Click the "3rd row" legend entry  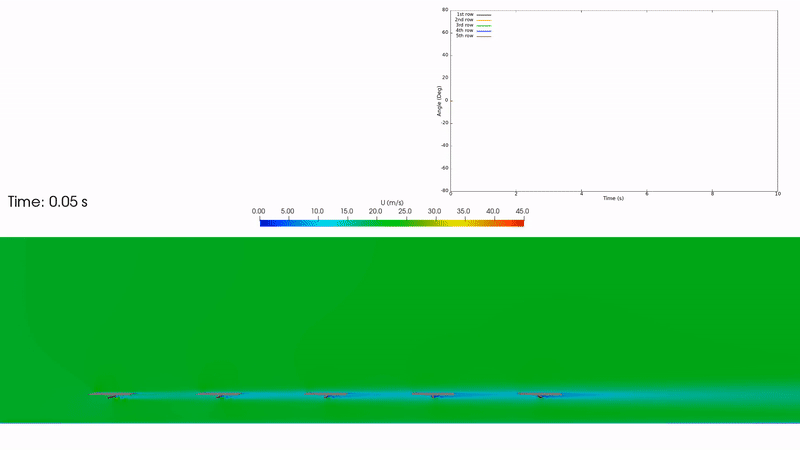coord(465,25)
